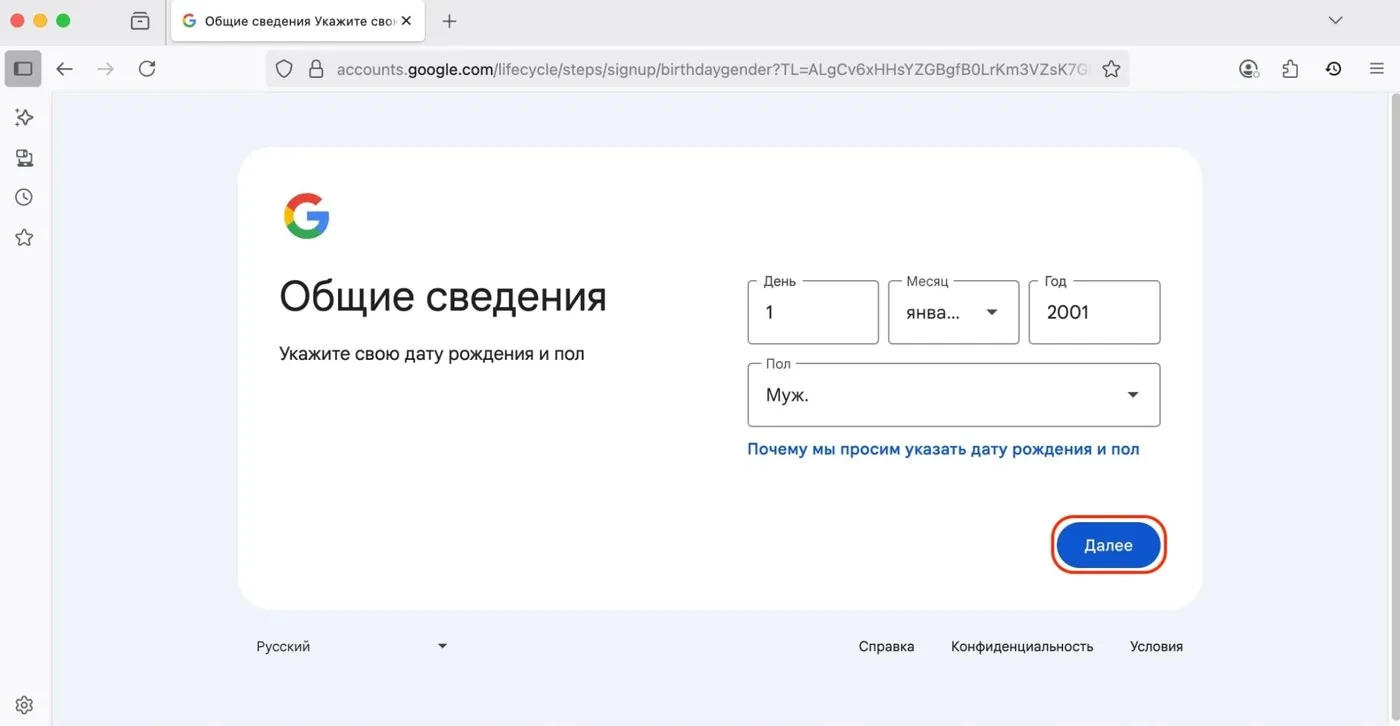Screen dimensions: 1400x726
Task: Bookmark this page with the star icon
Action: pos(1111,69)
